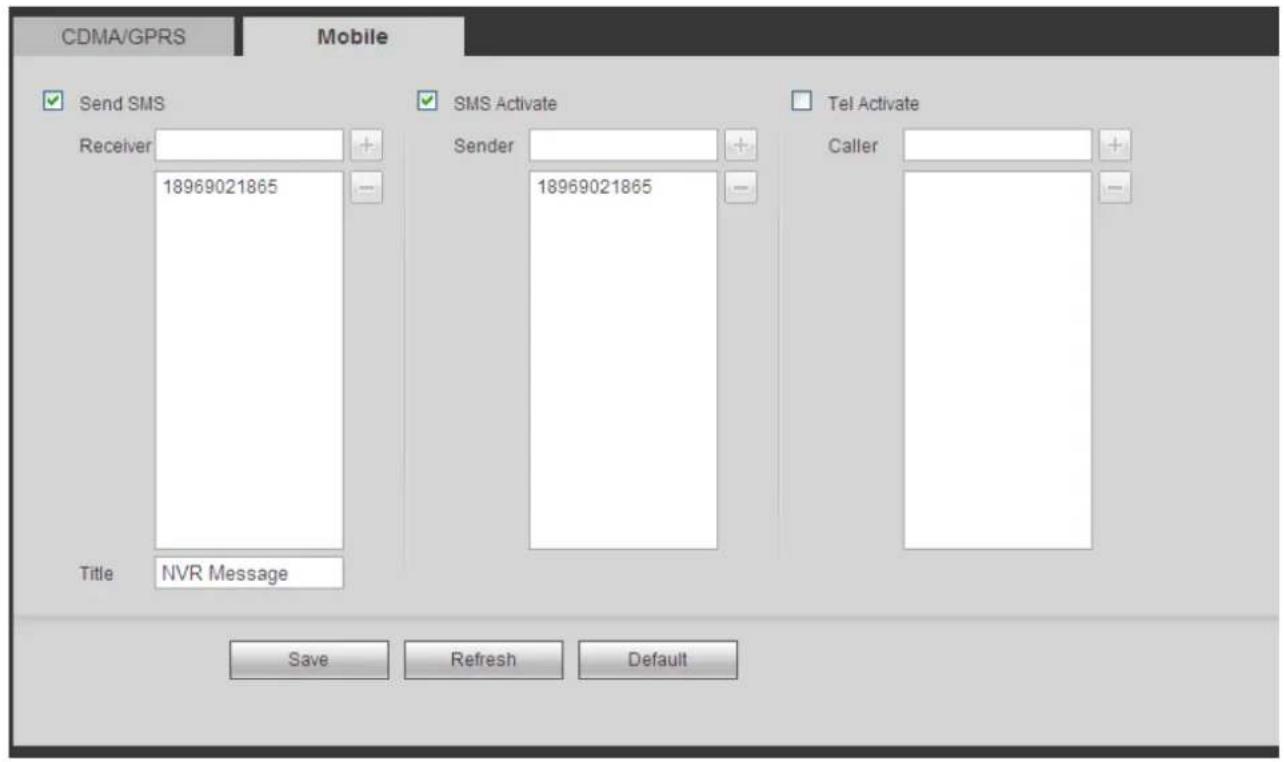Click inside the empty Caller list box
Screen dimensions: 1284x762
point(997,360)
